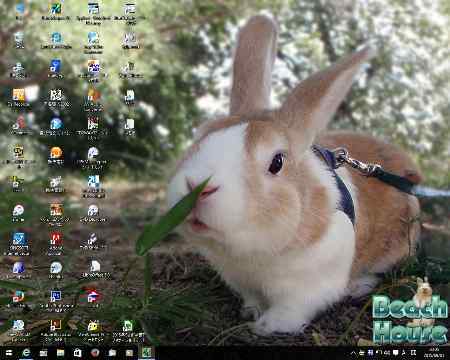The width and height of the screenshot is (450, 360).
Task: Click the red round icon on the taskbar
Action: point(95,353)
